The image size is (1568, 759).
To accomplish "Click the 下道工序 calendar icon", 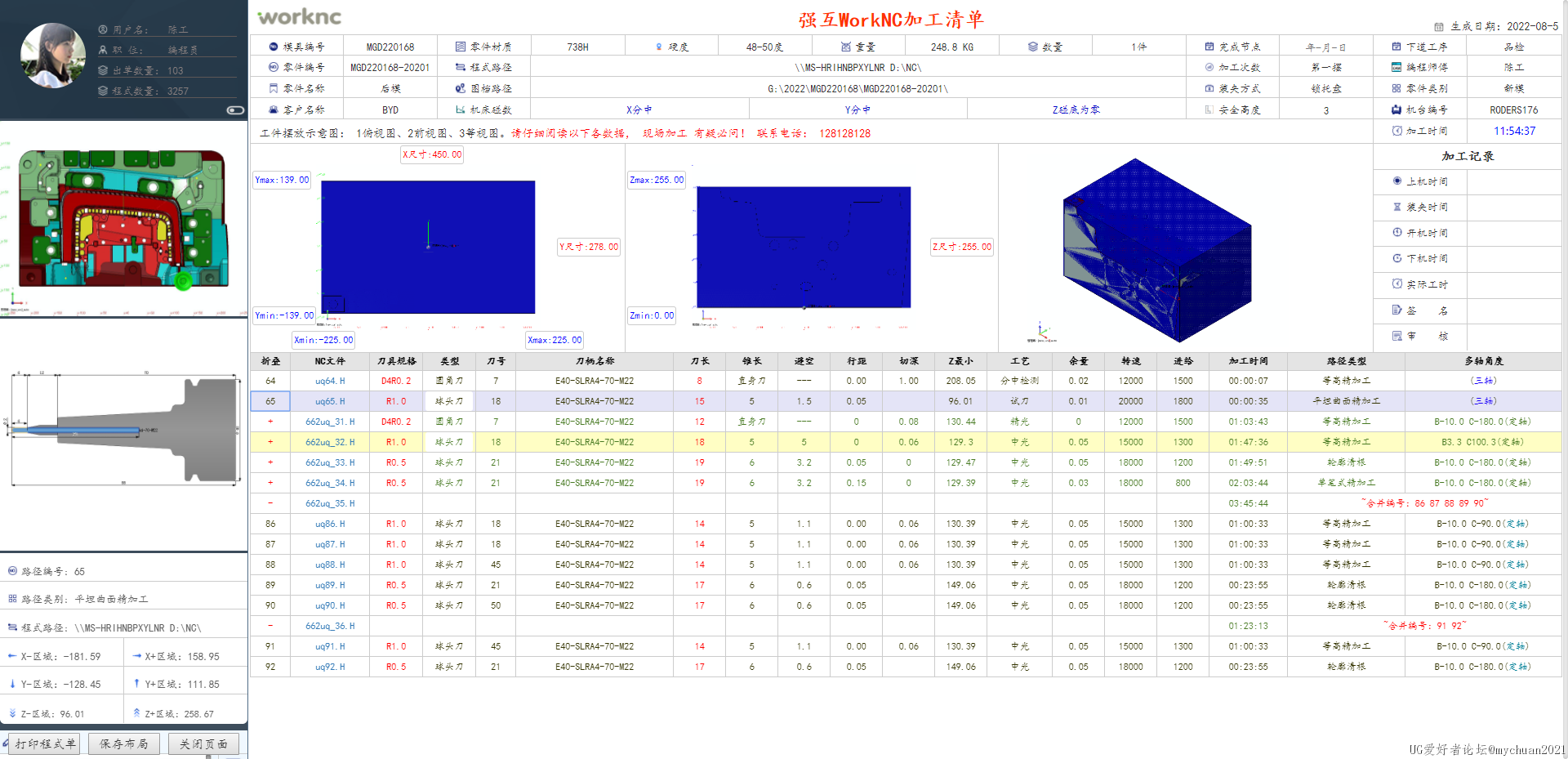I will pos(1397,47).
